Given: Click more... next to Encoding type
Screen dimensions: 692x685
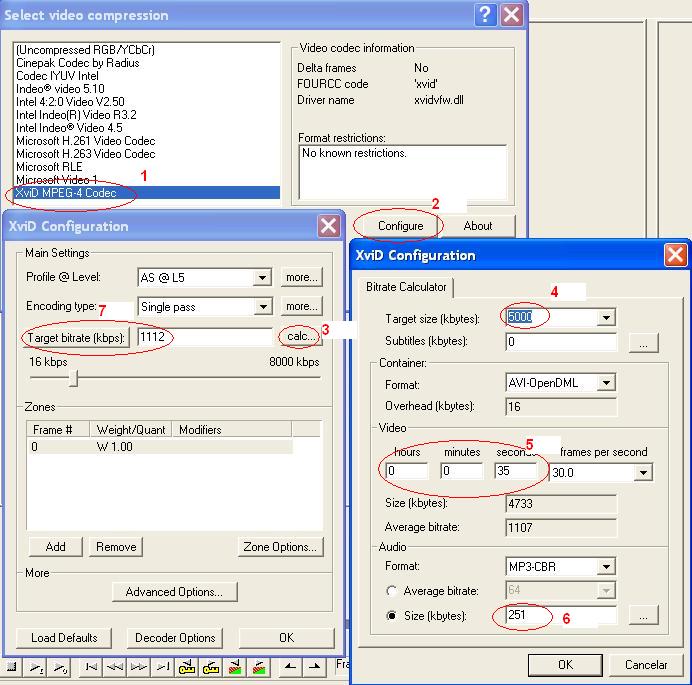Looking at the screenshot, I should tap(302, 306).
